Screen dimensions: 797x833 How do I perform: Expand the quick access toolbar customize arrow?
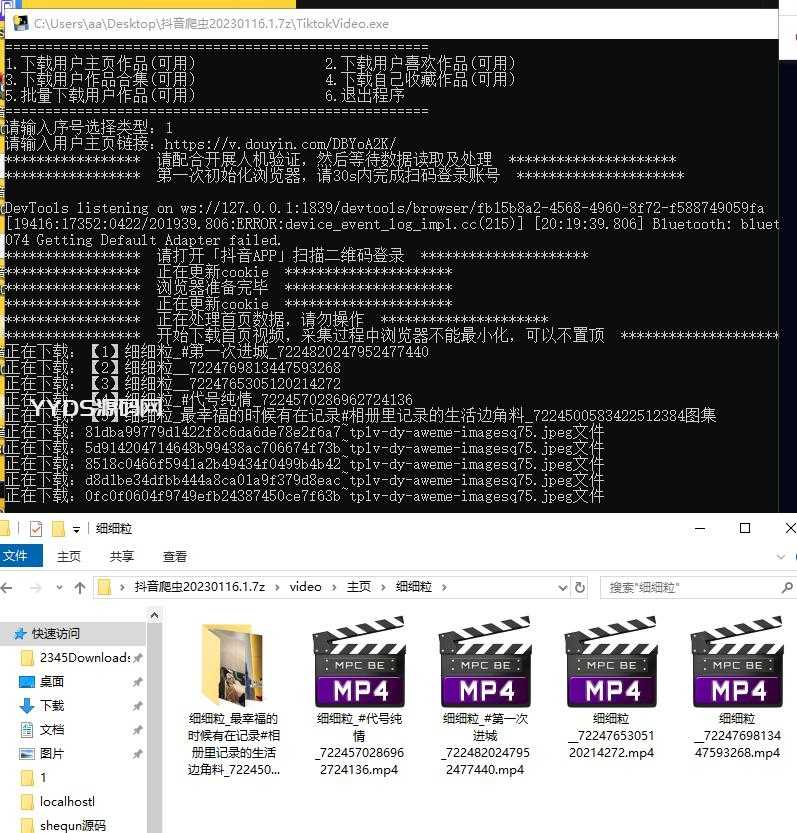click(77, 529)
